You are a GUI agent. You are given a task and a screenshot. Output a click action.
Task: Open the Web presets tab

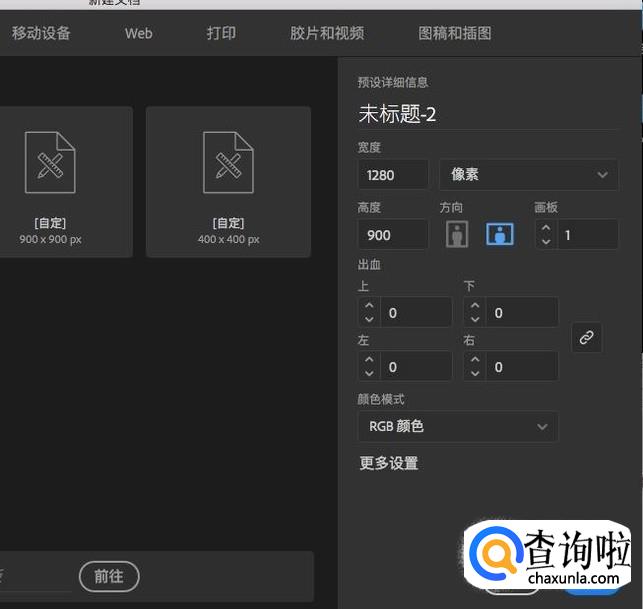(x=139, y=33)
